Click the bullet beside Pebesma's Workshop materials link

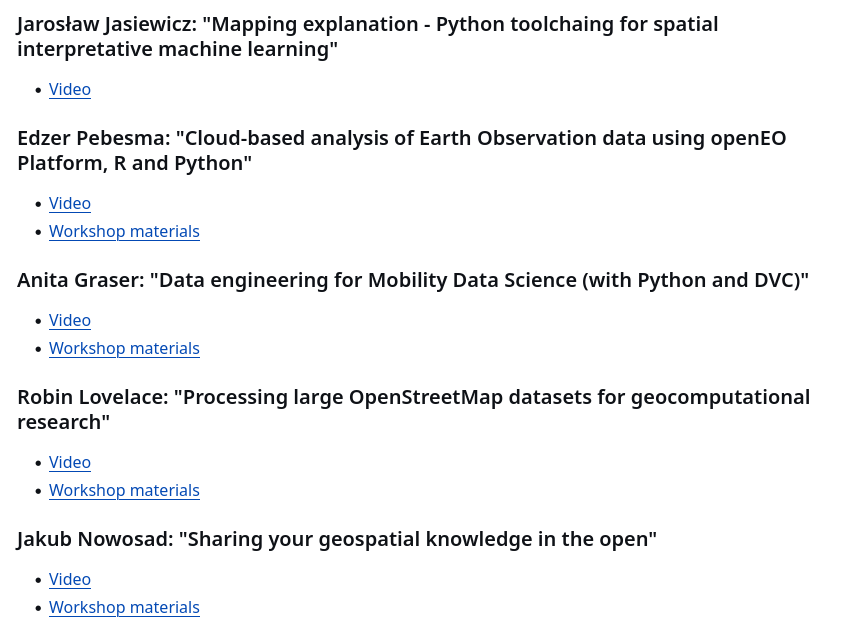(x=38, y=232)
